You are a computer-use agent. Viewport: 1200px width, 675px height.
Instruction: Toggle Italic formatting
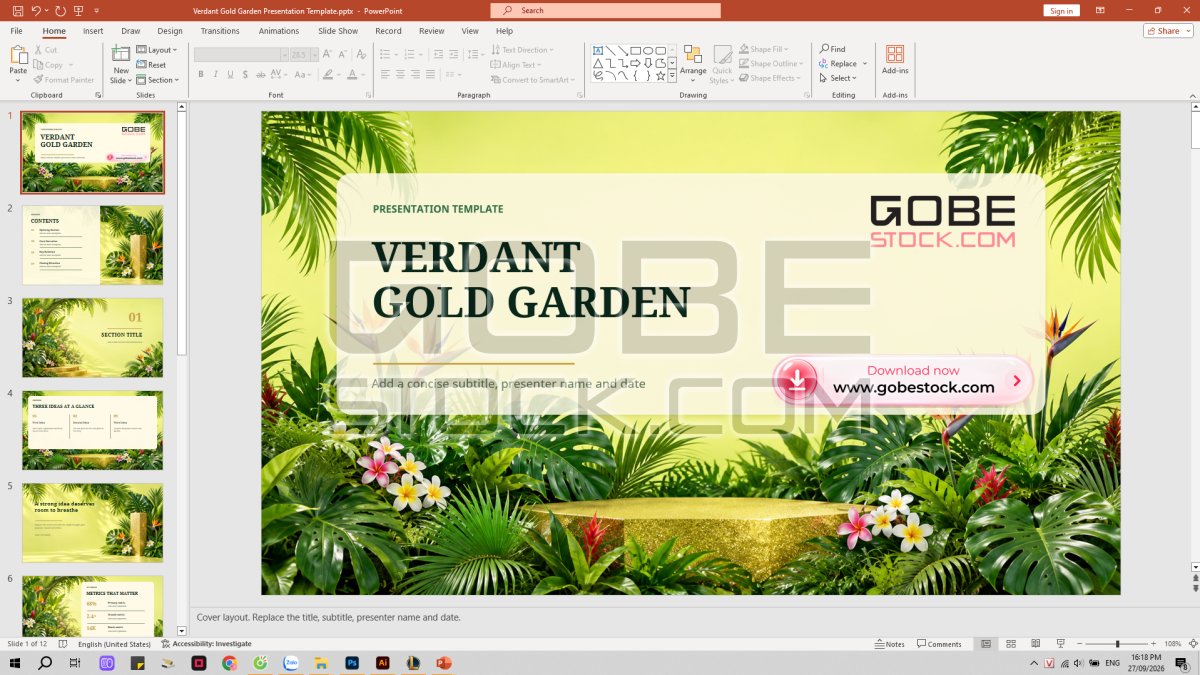[216, 74]
